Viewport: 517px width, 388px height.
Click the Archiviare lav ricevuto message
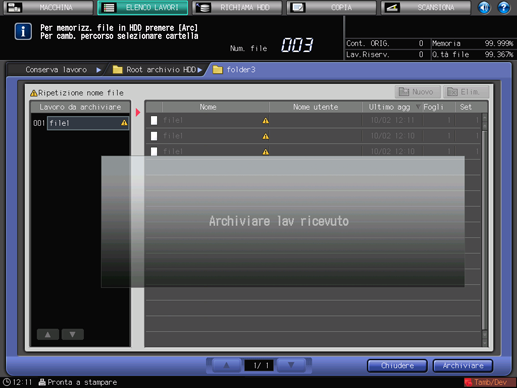[279, 221]
